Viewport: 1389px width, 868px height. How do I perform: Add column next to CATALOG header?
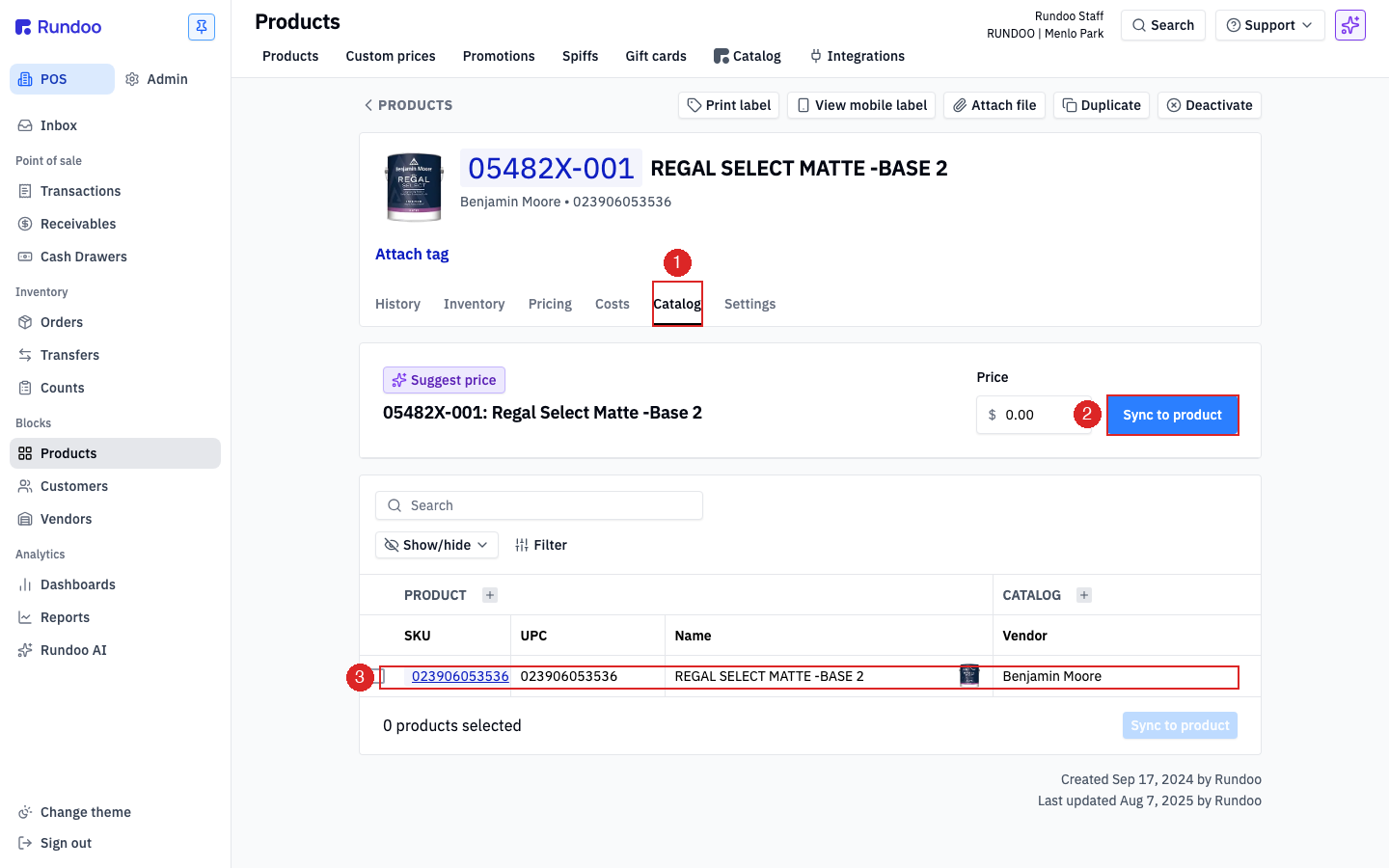(x=1084, y=595)
